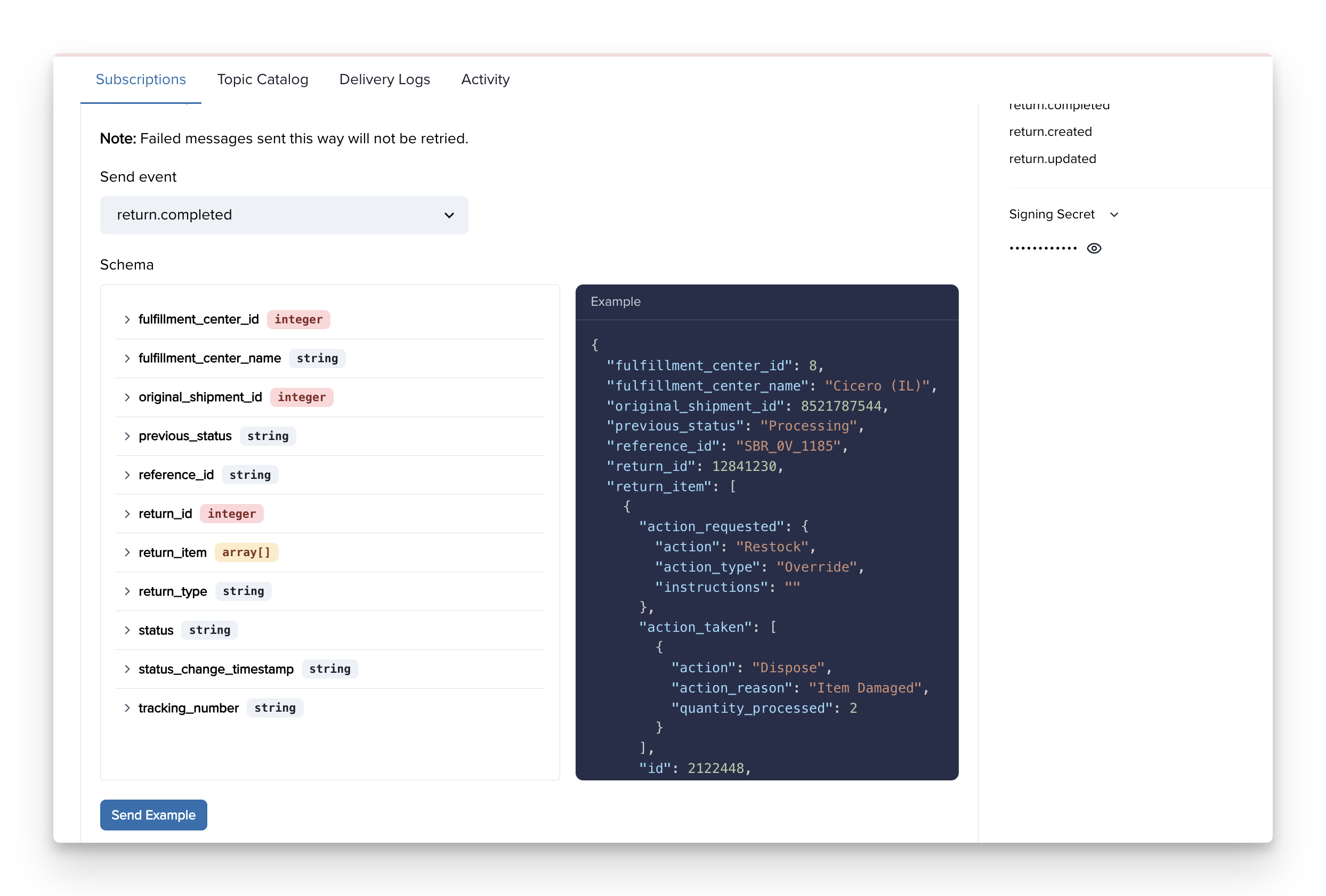The image size is (1326, 896).
Task: Switch to the Topic Catalog tab
Action: [x=262, y=79]
